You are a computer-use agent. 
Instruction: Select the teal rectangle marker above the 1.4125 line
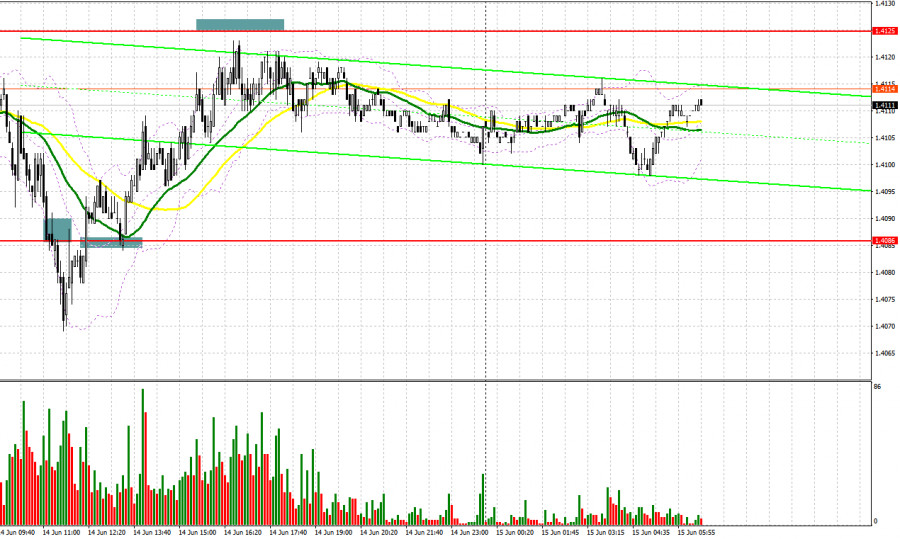(x=240, y=25)
